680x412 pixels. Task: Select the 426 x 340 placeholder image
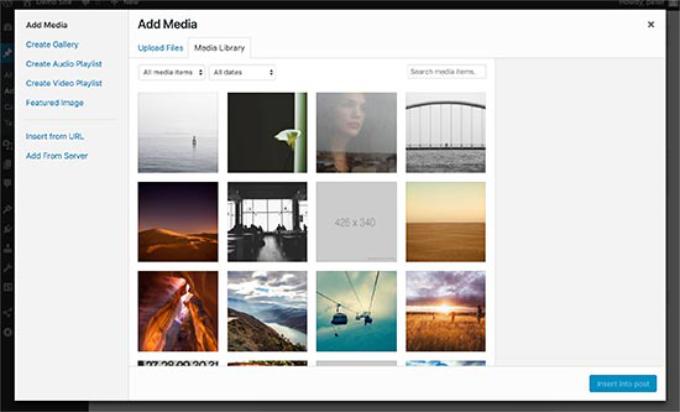pyautogui.click(x=356, y=221)
